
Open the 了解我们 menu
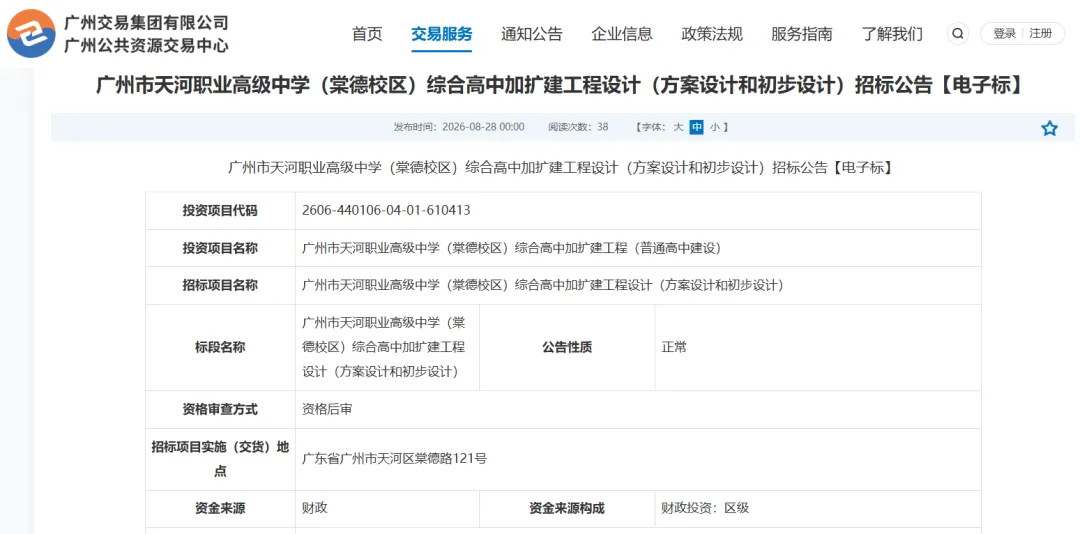(x=893, y=34)
